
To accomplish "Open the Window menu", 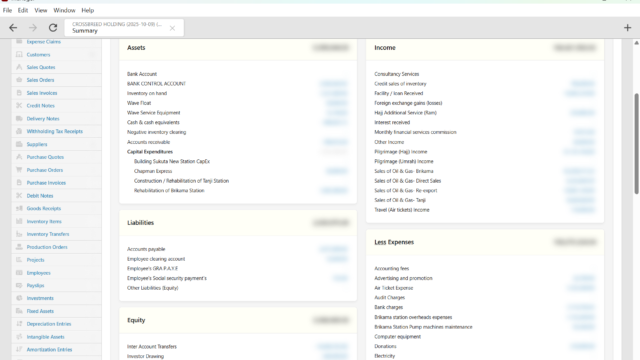I will click(x=64, y=10).
